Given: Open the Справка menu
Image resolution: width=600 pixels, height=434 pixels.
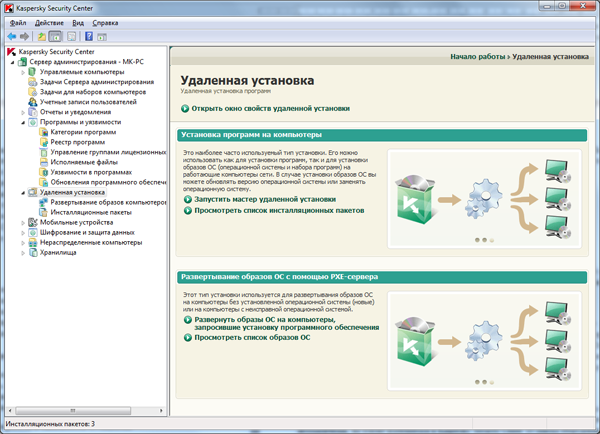Looking at the screenshot, I should click(105, 23).
